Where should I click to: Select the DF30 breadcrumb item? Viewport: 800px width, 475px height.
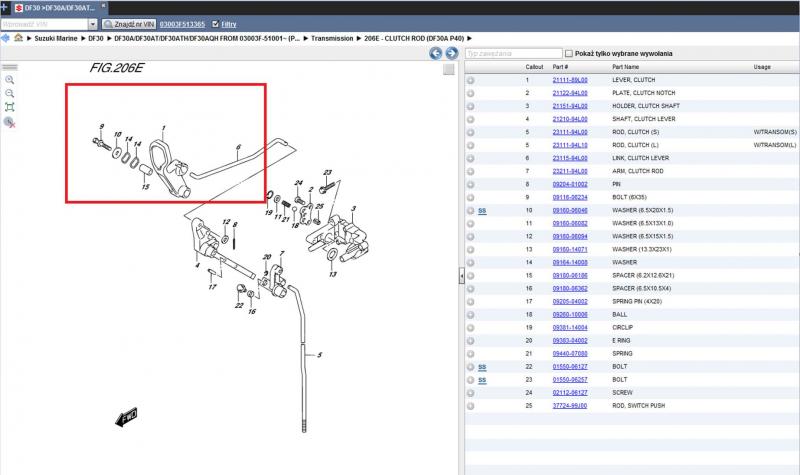(96, 38)
